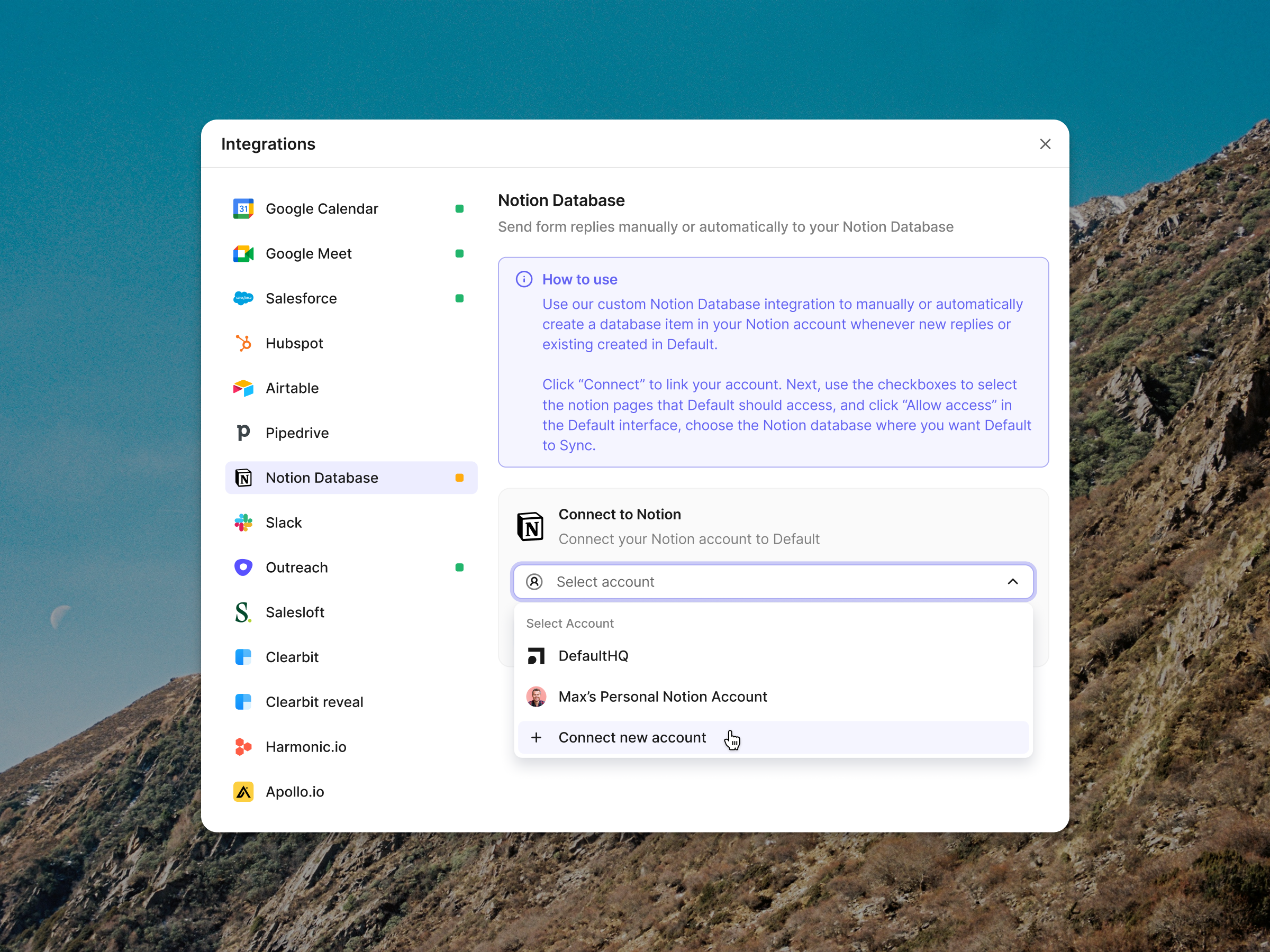This screenshot has width=1270, height=952.
Task: Click the Salesforce cloud icon
Action: click(243, 298)
